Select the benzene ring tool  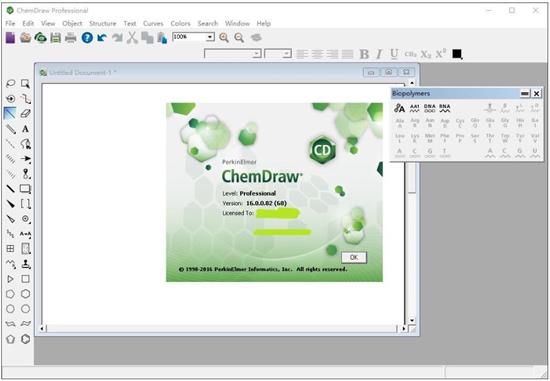pyautogui.click(x=25, y=339)
